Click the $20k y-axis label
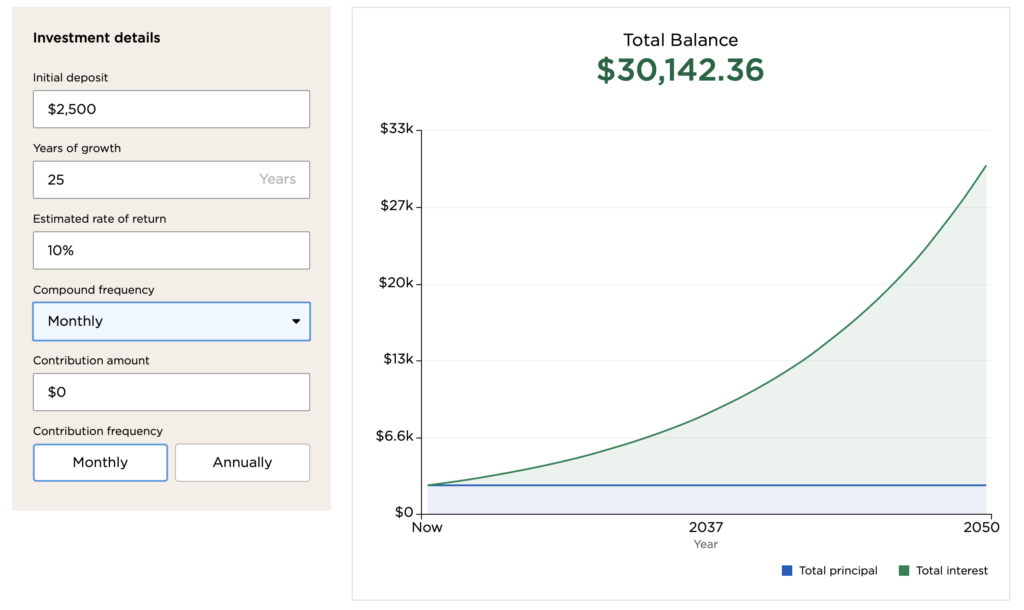This screenshot has width=1024, height=610. click(x=396, y=283)
